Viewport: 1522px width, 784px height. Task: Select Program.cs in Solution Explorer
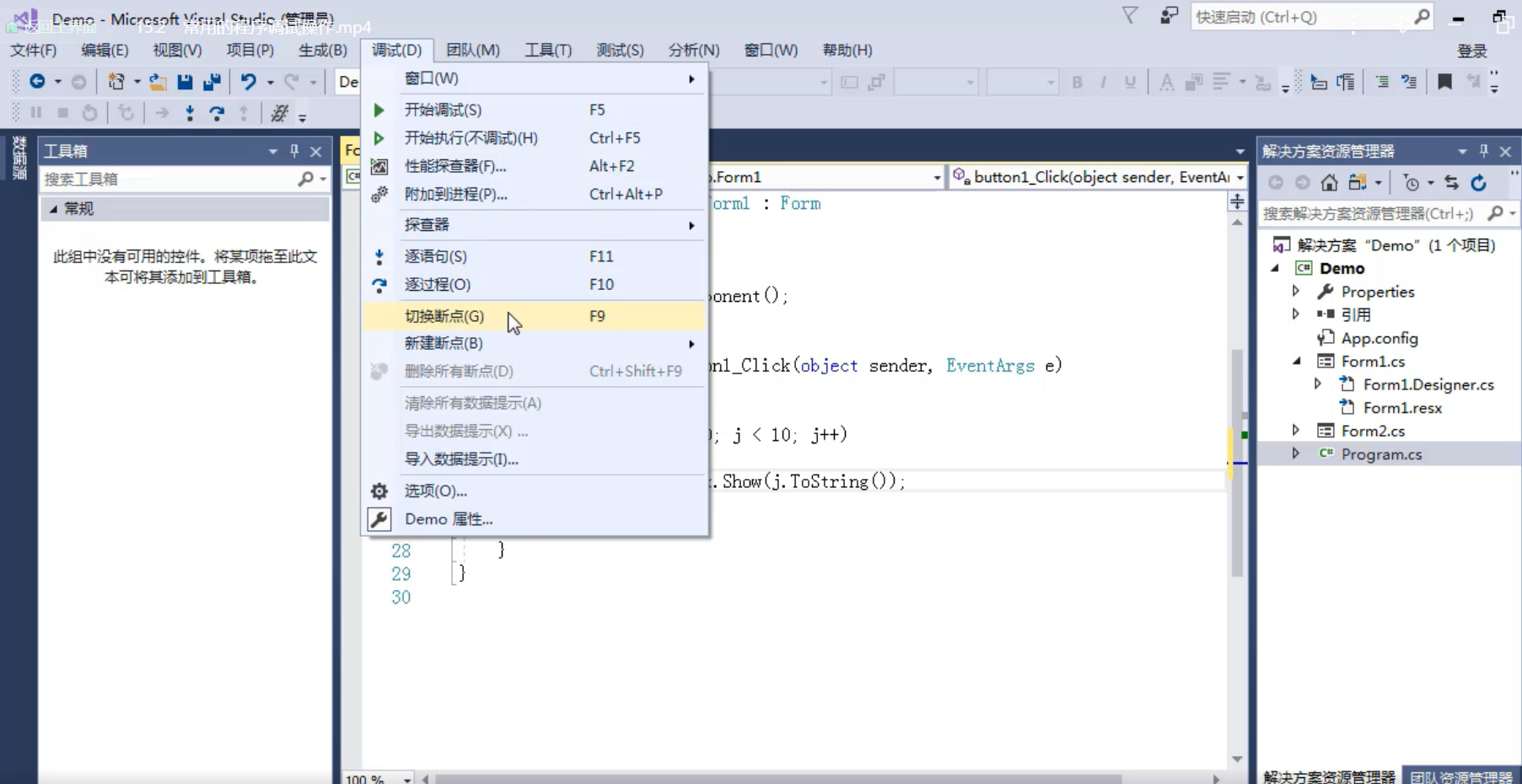pyautogui.click(x=1380, y=454)
